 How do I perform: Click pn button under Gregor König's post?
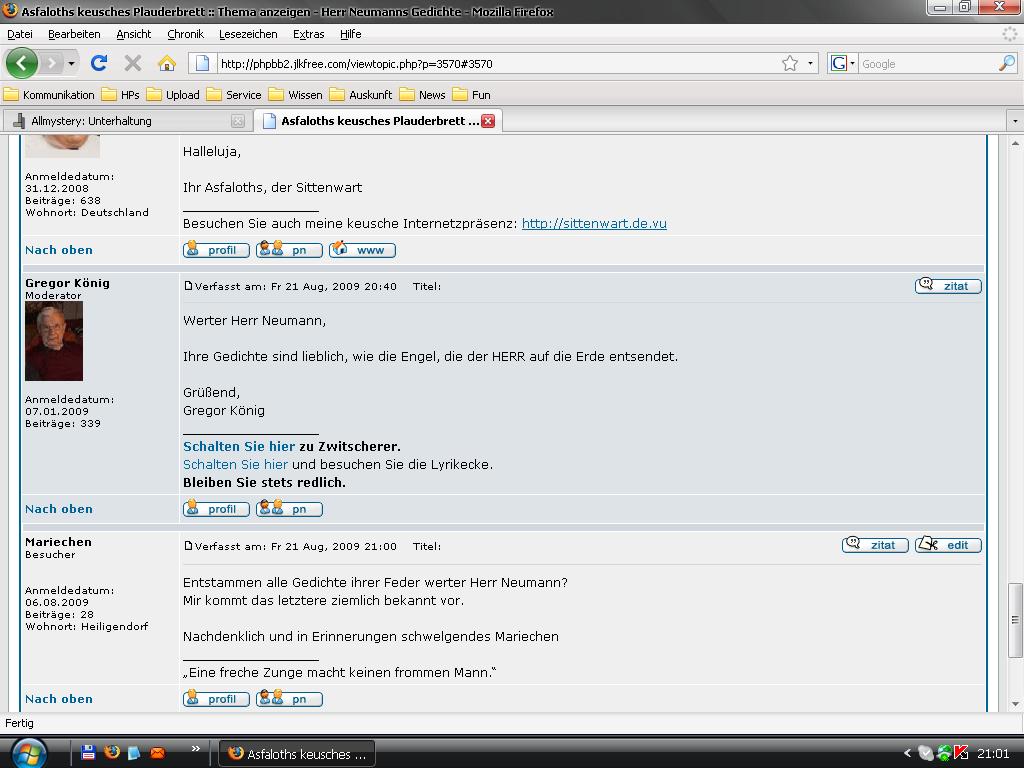pyautogui.click(x=289, y=509)
